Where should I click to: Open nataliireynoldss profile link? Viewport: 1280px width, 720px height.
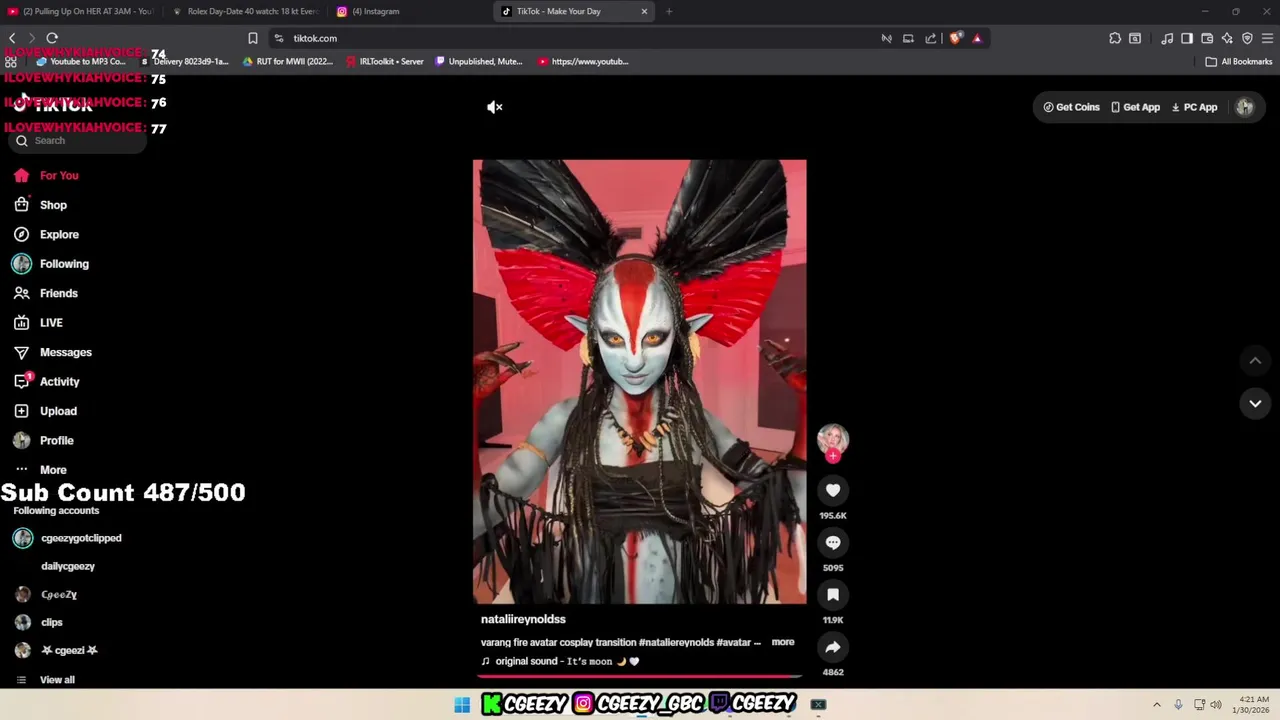coord(523,619)
